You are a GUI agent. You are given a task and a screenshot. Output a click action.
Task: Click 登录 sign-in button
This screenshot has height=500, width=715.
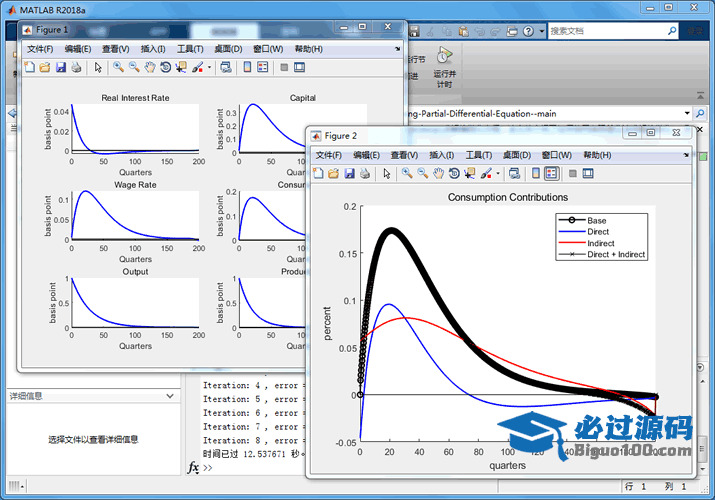tap(695, 31)
